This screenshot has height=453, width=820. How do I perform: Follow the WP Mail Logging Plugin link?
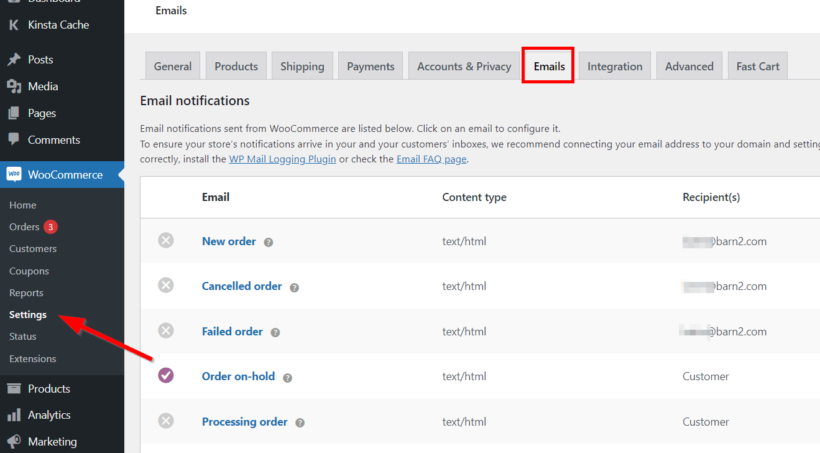click(282, 159)
